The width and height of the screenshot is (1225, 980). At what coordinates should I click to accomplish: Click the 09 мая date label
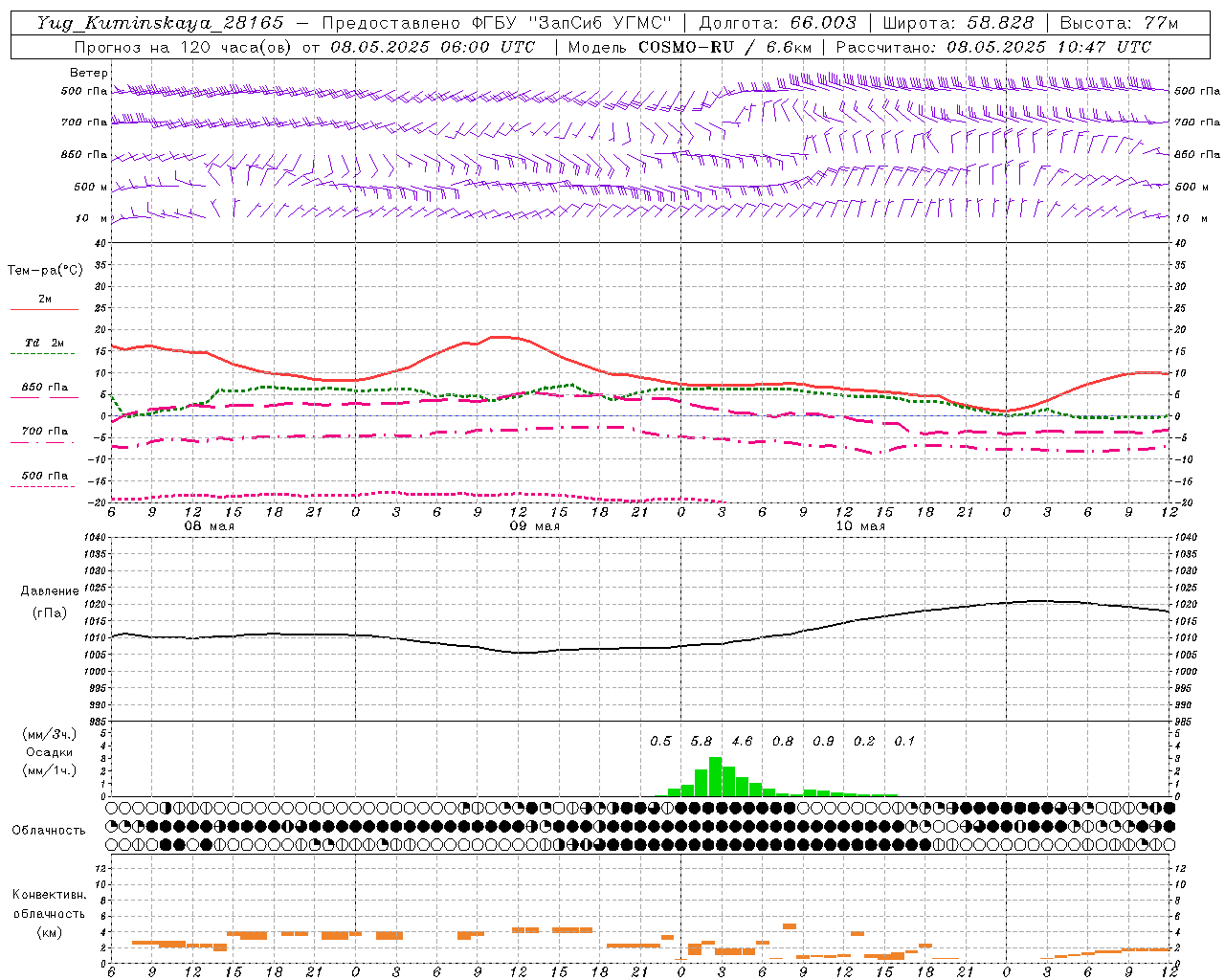coord(535,526)
